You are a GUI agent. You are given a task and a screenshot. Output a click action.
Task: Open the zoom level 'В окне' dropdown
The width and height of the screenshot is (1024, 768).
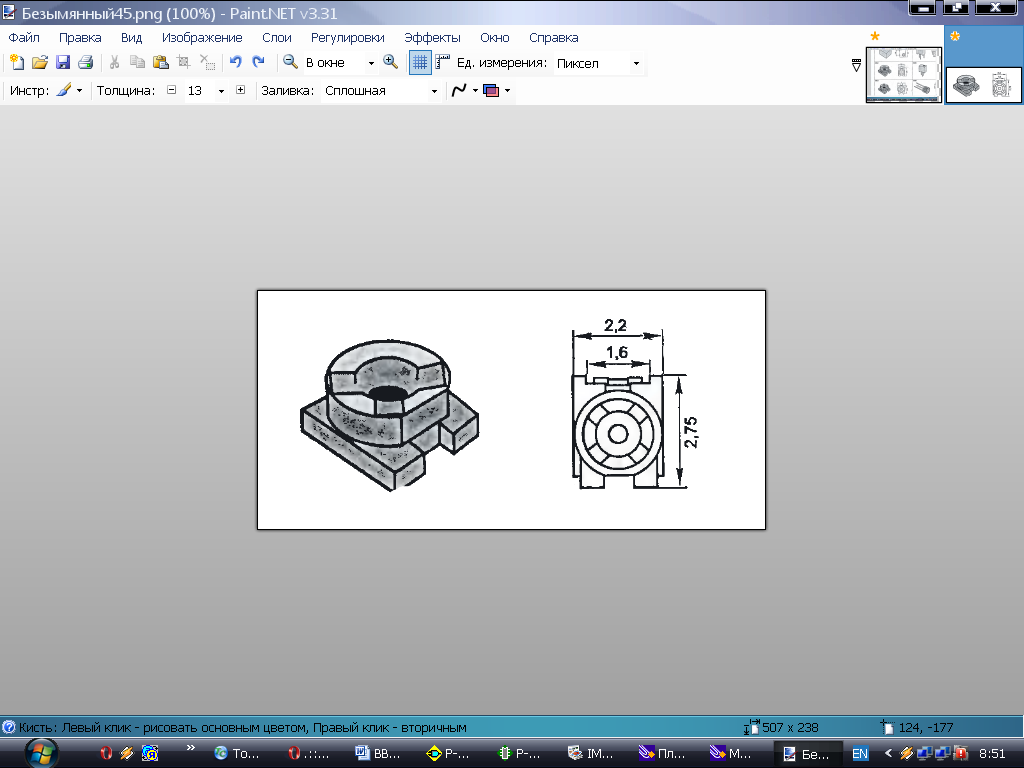(x=371, y=63)
